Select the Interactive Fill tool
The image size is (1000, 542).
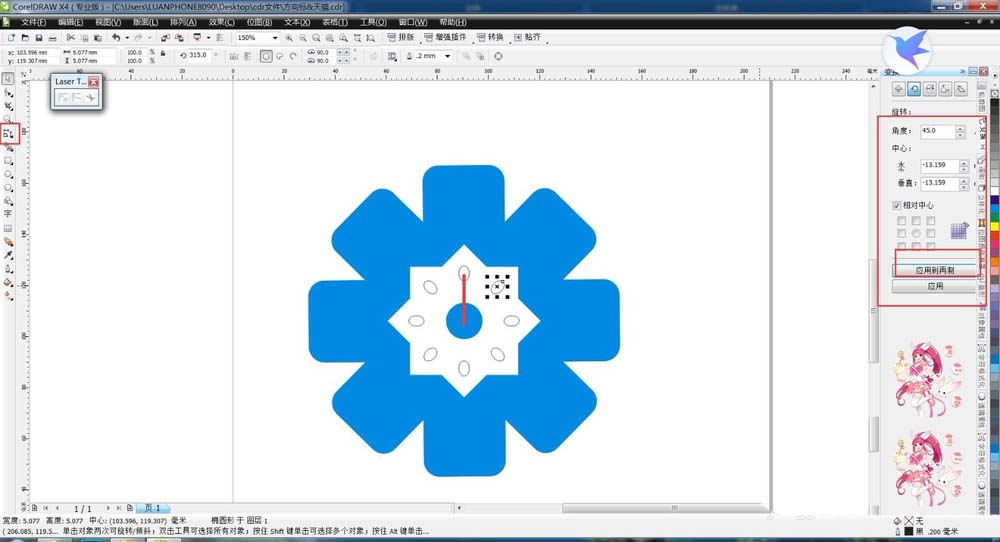coord(8,295)
